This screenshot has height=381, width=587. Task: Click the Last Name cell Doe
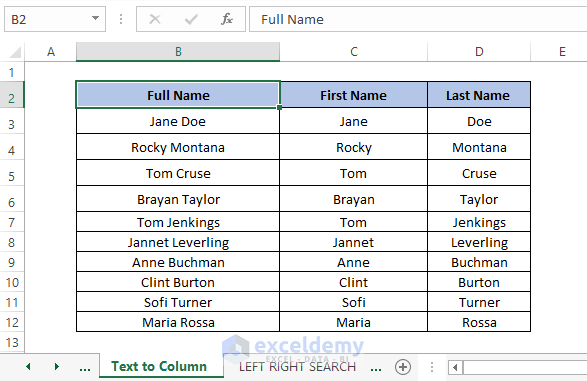pos(479,121)
